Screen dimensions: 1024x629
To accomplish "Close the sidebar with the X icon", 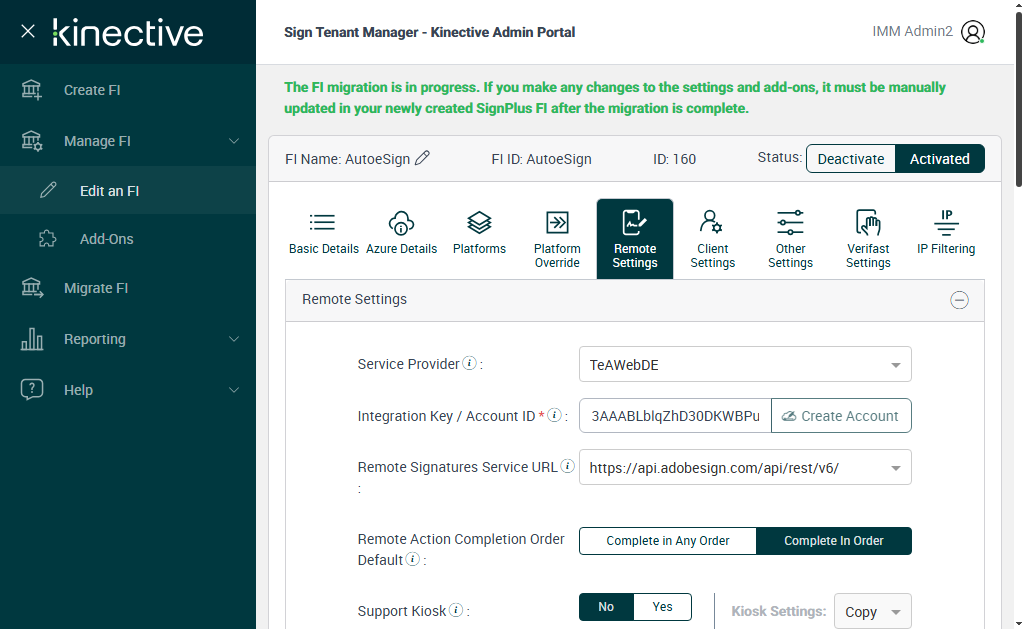I will [x=27, y=31].
